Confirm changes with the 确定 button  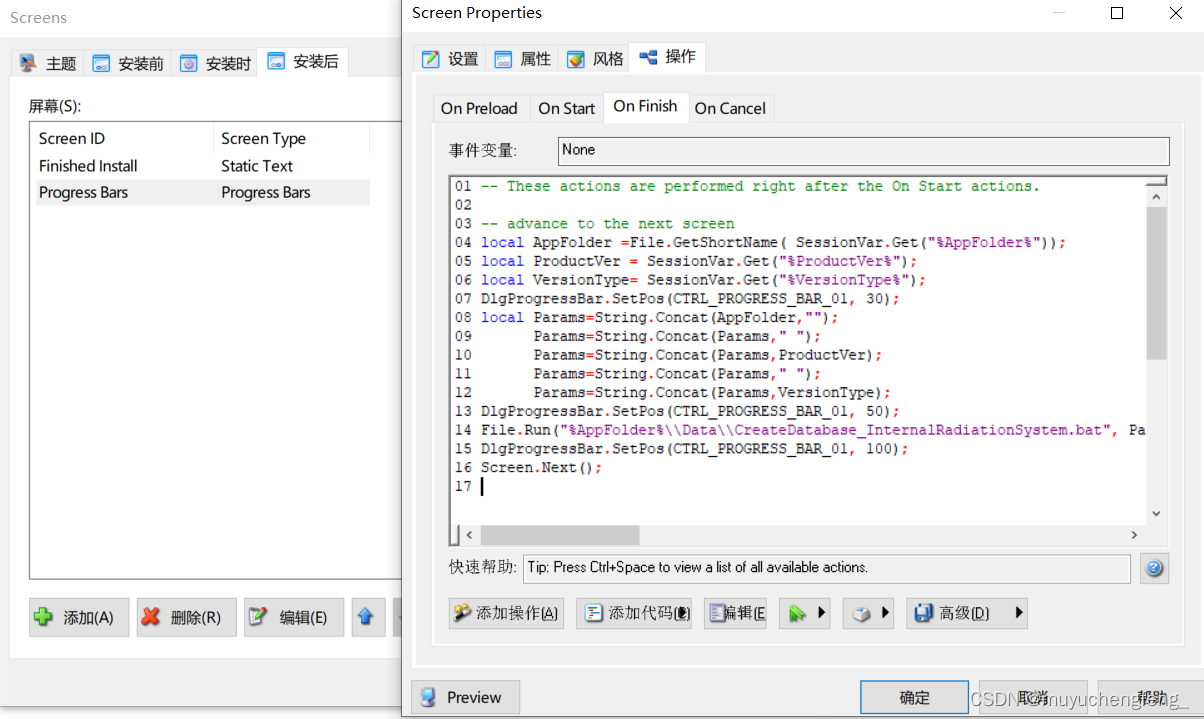913,697
